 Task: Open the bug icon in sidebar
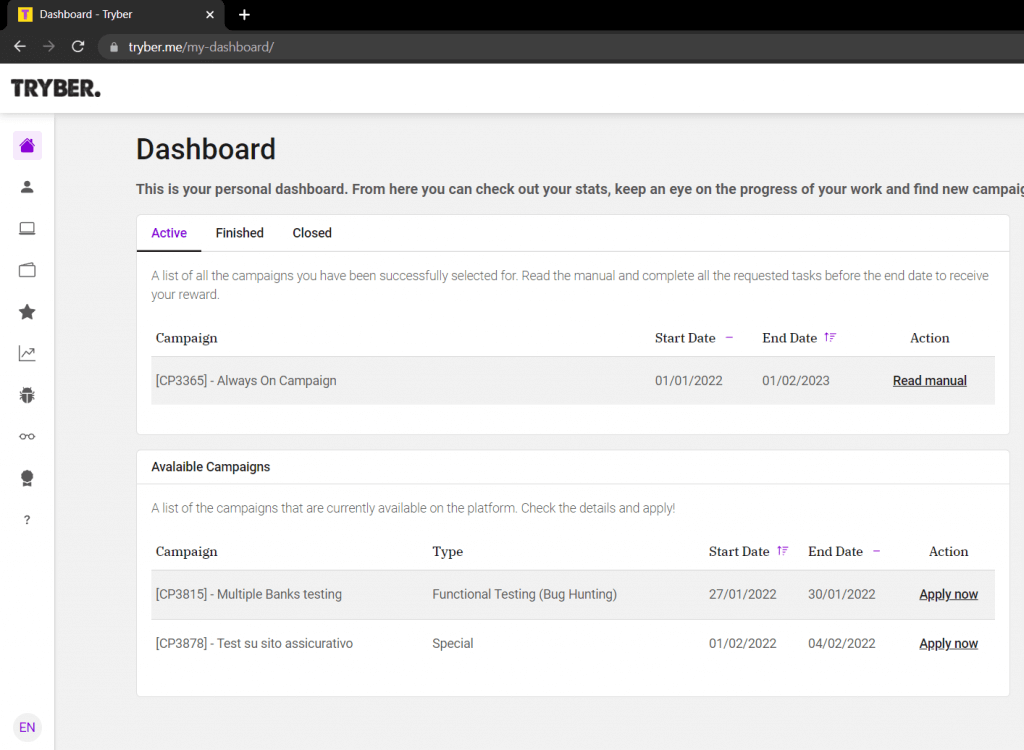(27, 395)
